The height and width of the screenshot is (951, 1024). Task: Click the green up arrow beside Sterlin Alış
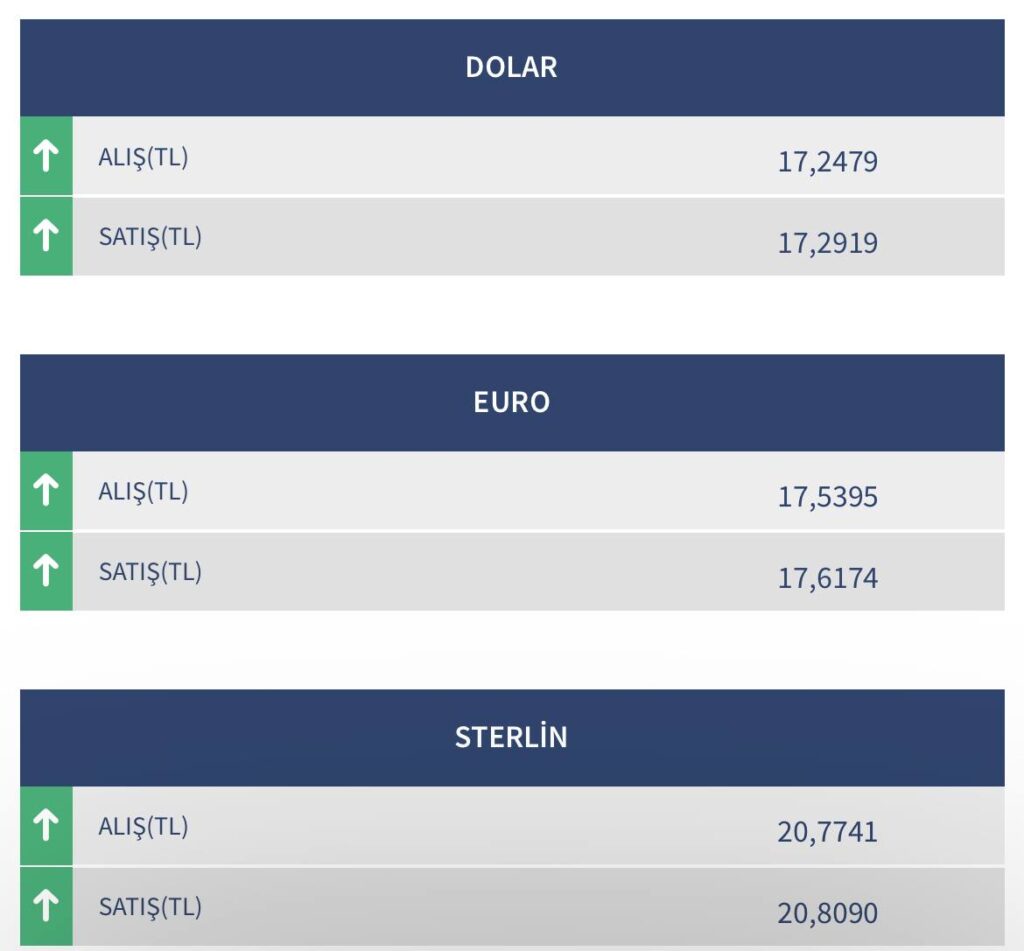pos(46,826)
